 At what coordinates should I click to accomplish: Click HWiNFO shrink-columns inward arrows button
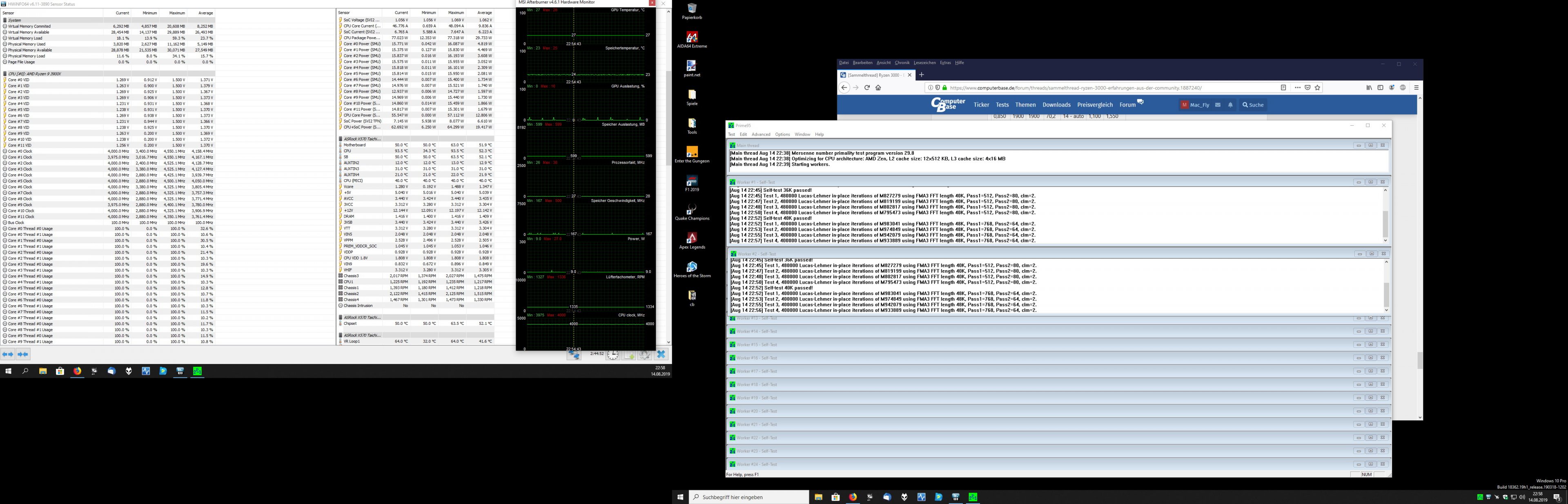23,354
